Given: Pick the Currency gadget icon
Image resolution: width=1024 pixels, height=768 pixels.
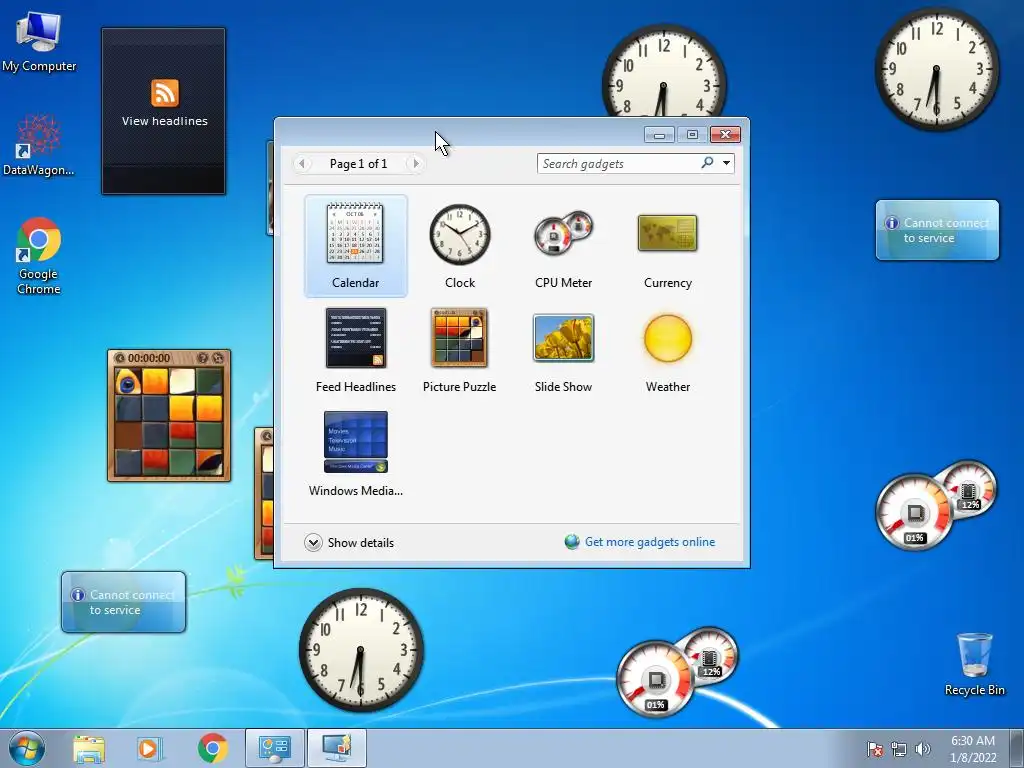Looking at the screenshot, I should (x=667, y=233).
